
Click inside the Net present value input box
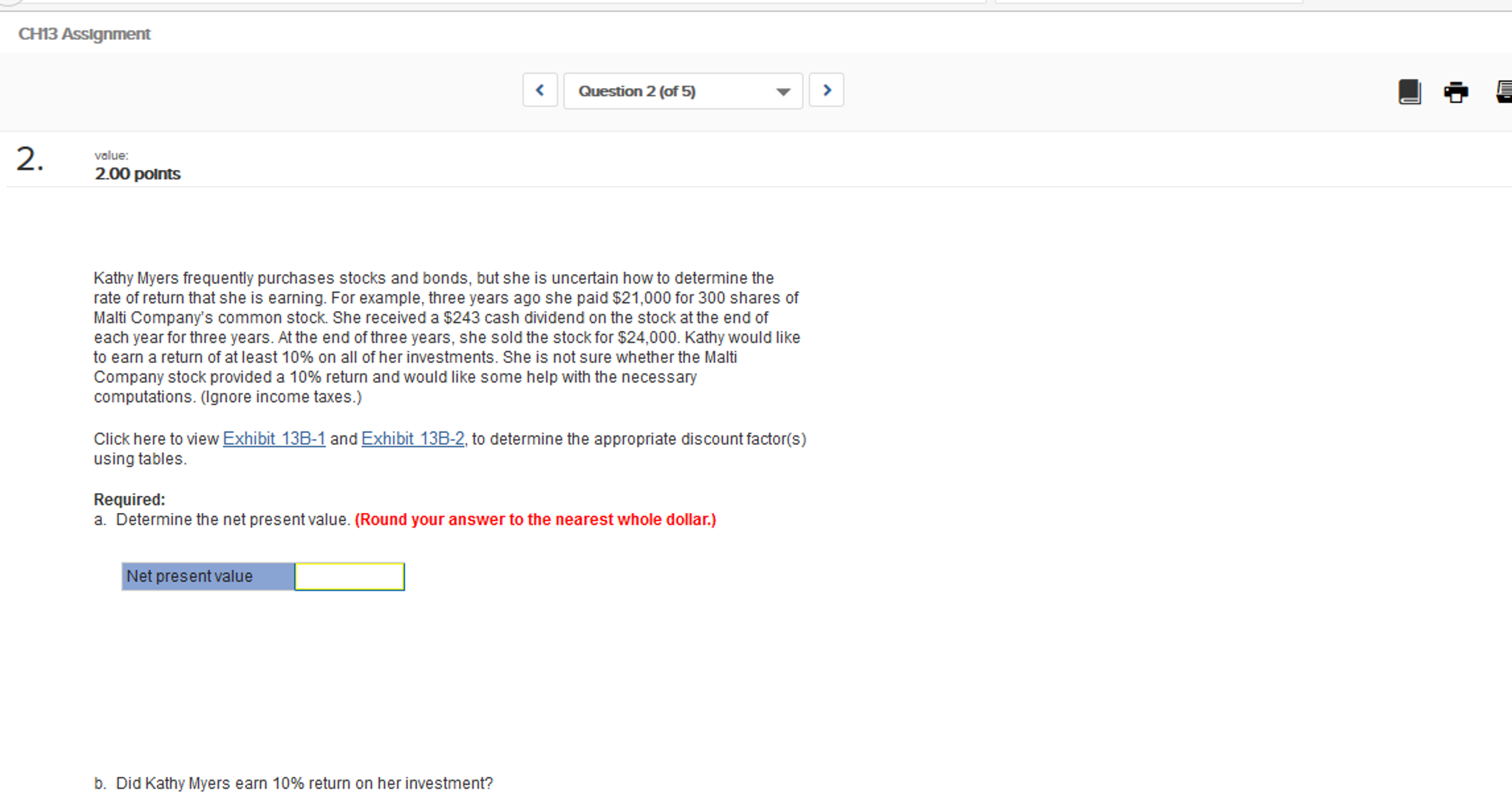349,576
